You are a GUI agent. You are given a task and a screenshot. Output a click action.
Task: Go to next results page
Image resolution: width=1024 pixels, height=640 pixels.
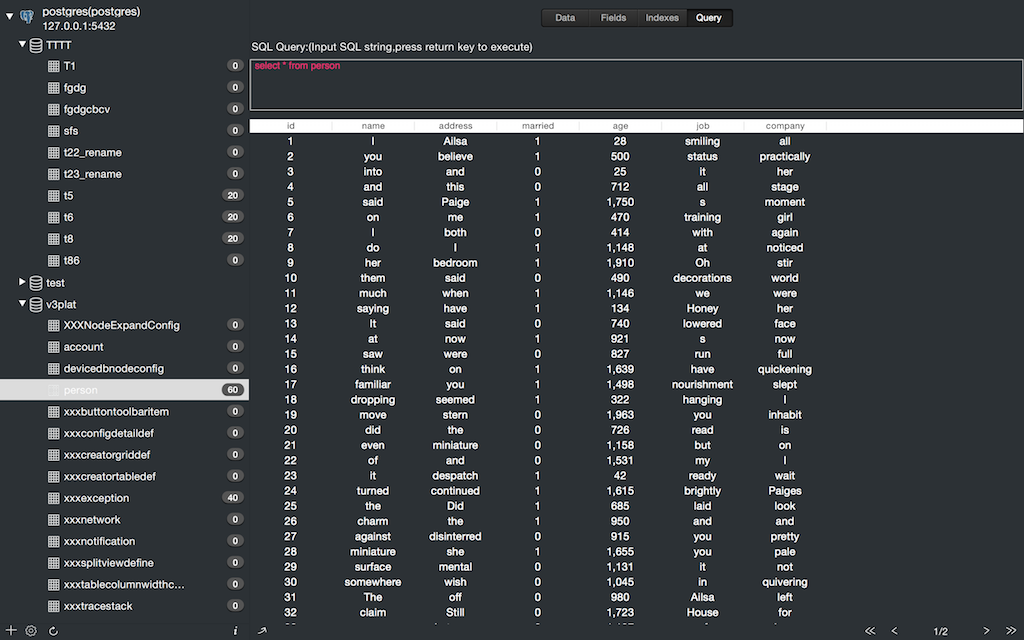pyautogui.click(x=986, y=631)
